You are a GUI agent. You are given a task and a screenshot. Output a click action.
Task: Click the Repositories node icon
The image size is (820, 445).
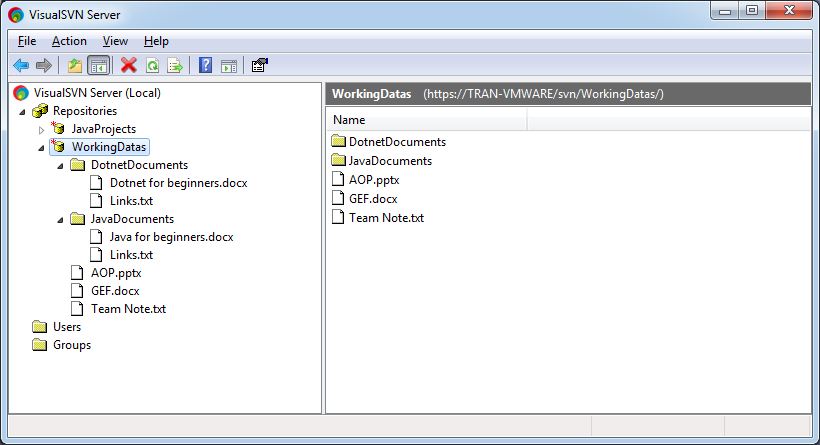(40, 111)
